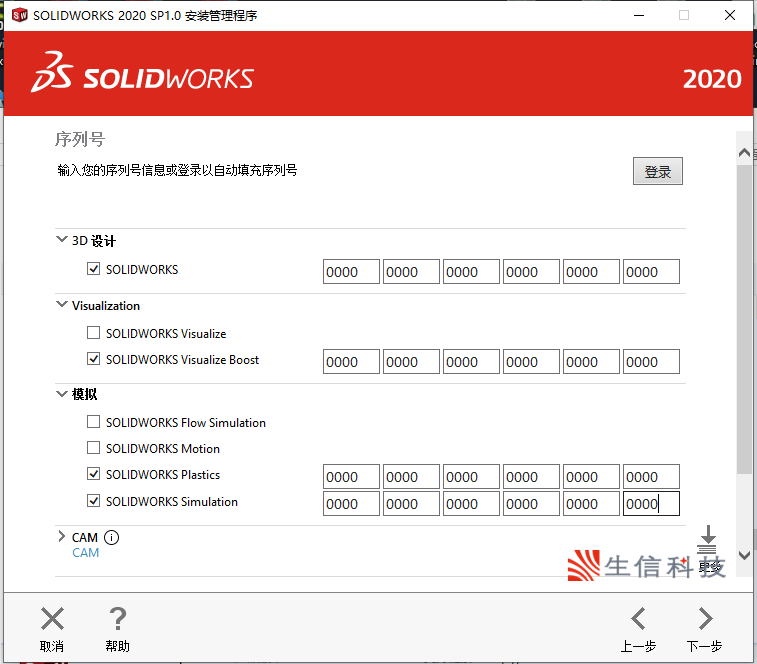
Task: Click the Cancel (取消) X icon
Action: pos(52,619)
